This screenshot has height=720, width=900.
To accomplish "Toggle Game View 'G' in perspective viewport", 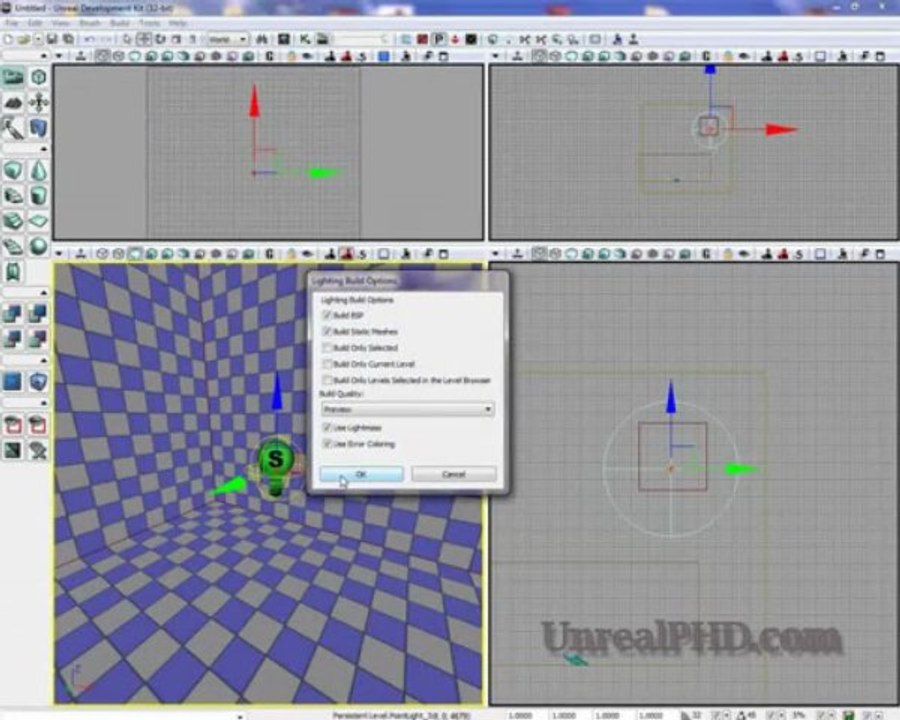I will click(269, 253).
